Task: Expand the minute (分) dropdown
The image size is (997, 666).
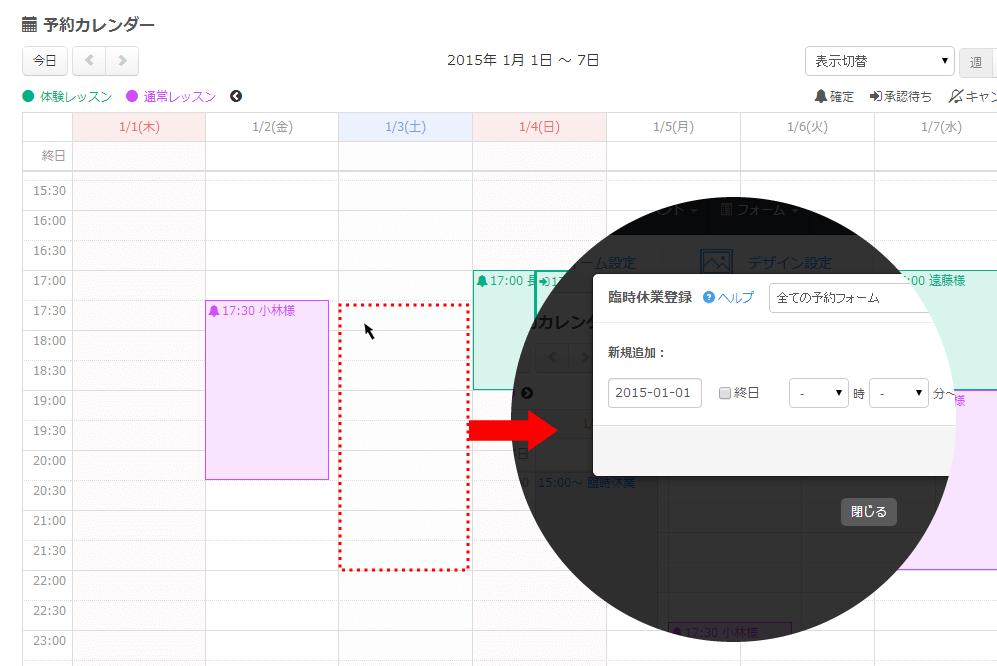Action: point(899,393)
